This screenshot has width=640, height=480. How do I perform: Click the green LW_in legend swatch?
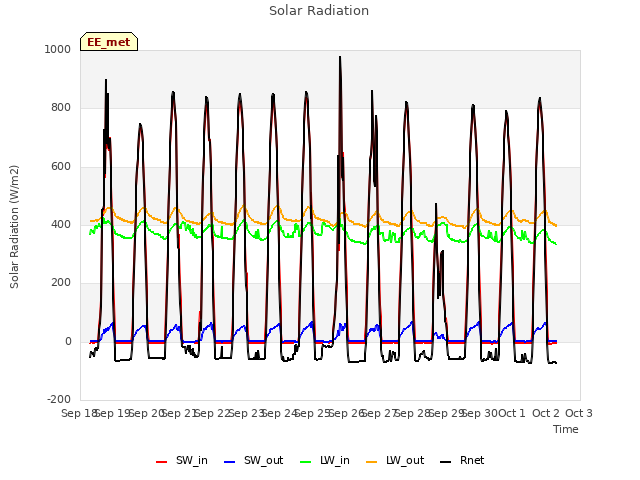(x=306, y=462)
